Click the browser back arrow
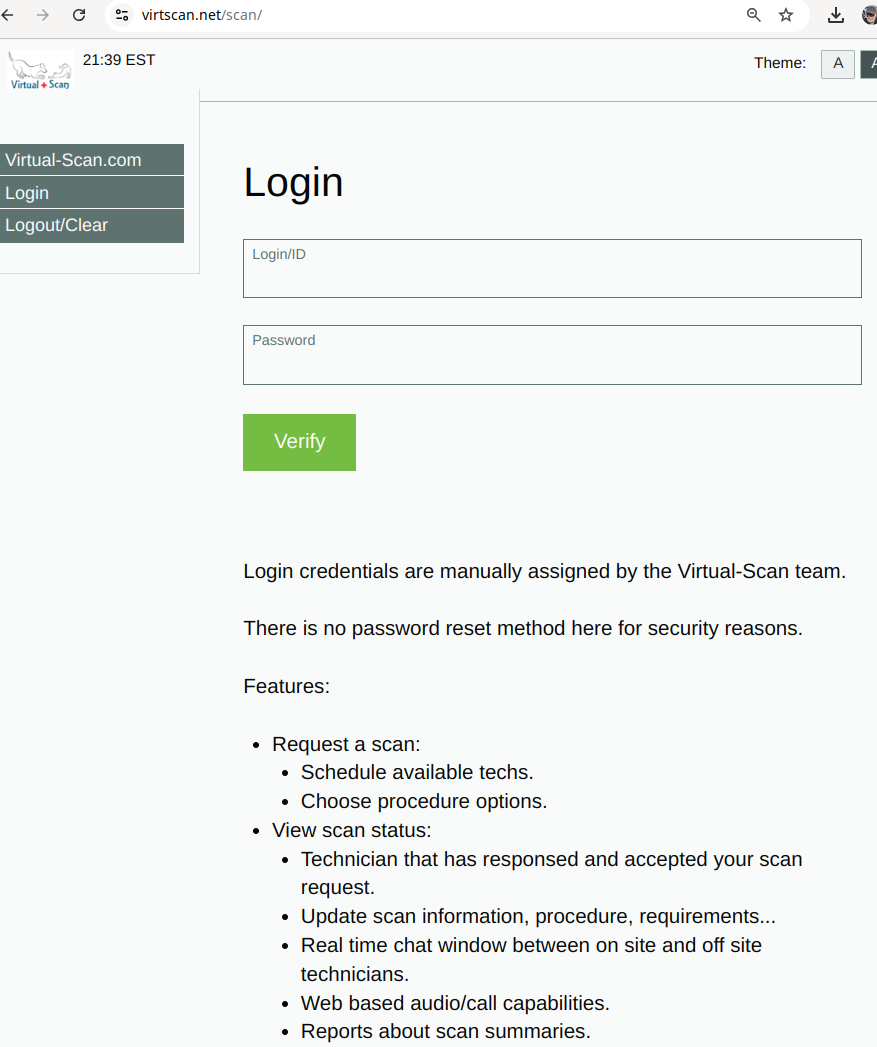The width and height of the screenshot is (877, 1047). pos(8,15)
